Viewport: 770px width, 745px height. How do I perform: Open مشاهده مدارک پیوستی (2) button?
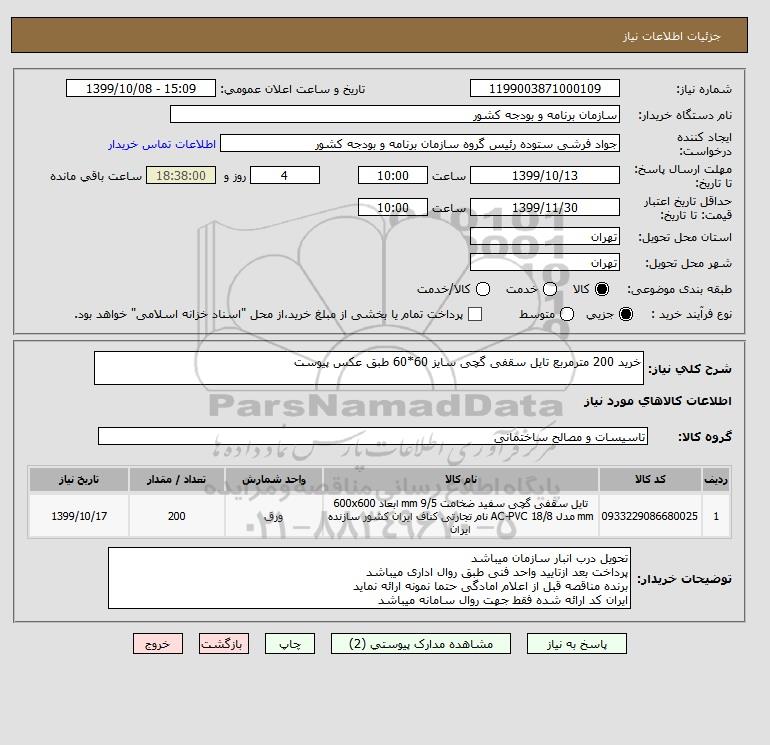(x=421, y=644)
